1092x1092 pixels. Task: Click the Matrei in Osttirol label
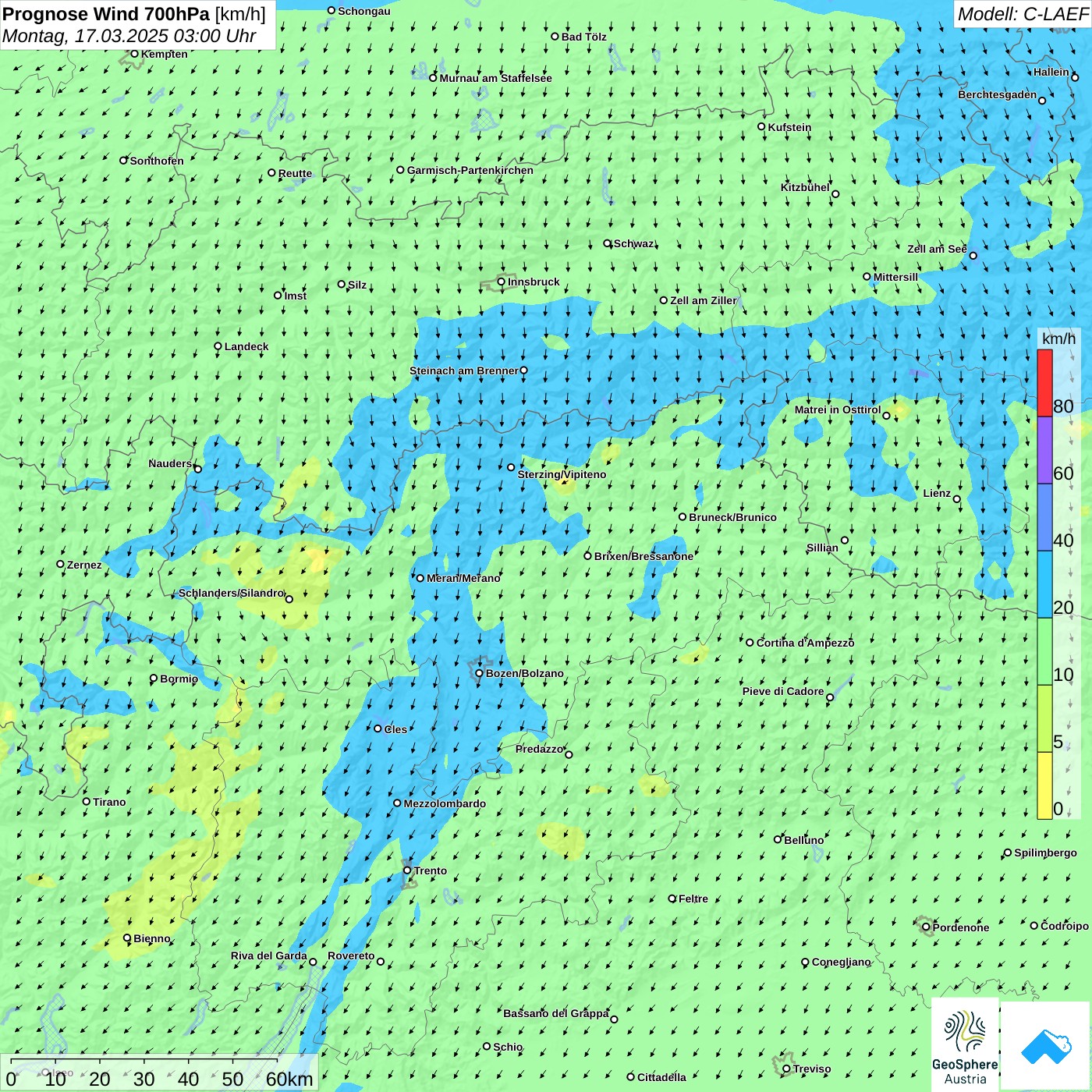(x=838, y=409)
